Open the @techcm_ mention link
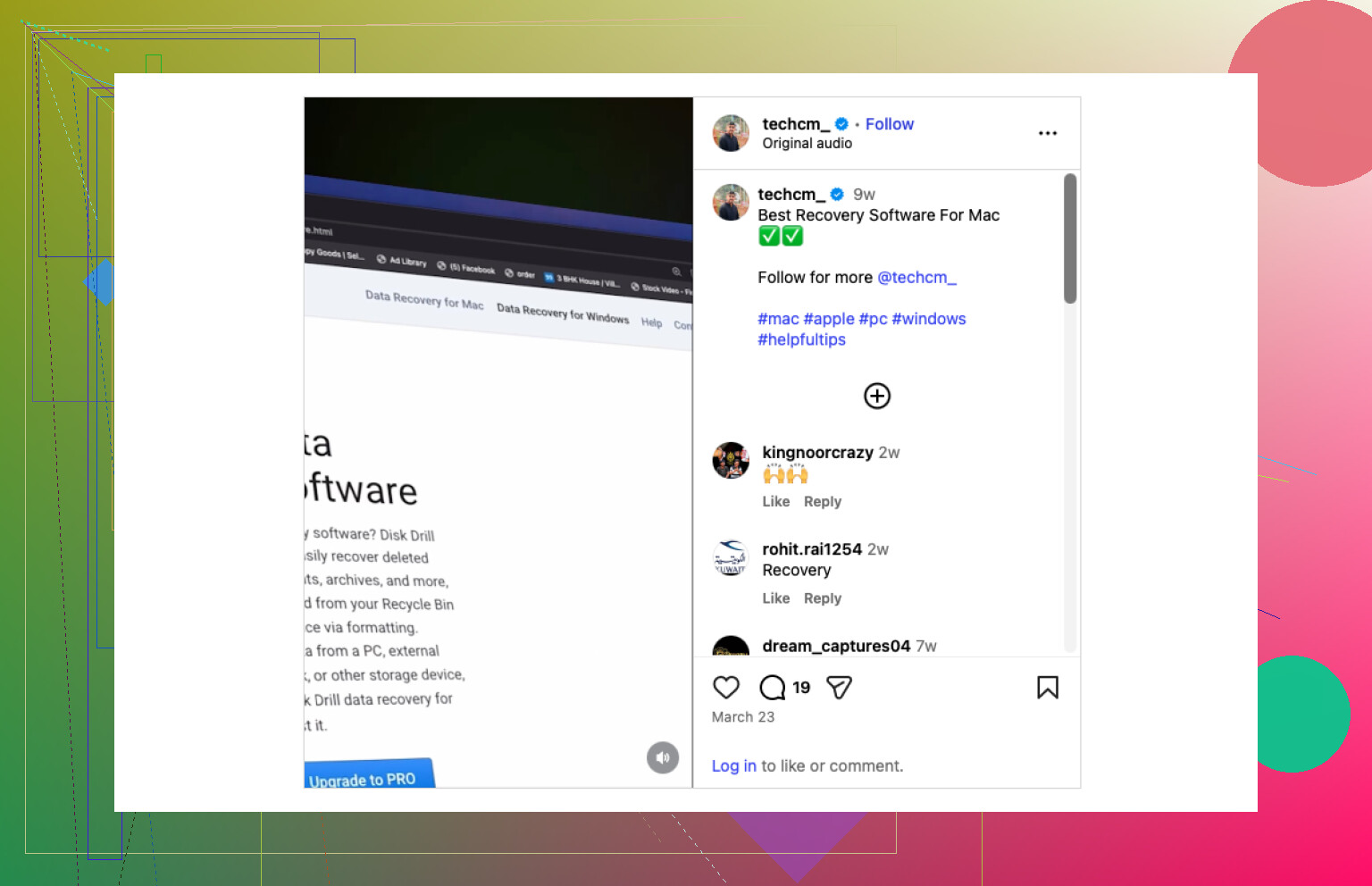This screenshot has height=886, width=1372. [917, 278]
